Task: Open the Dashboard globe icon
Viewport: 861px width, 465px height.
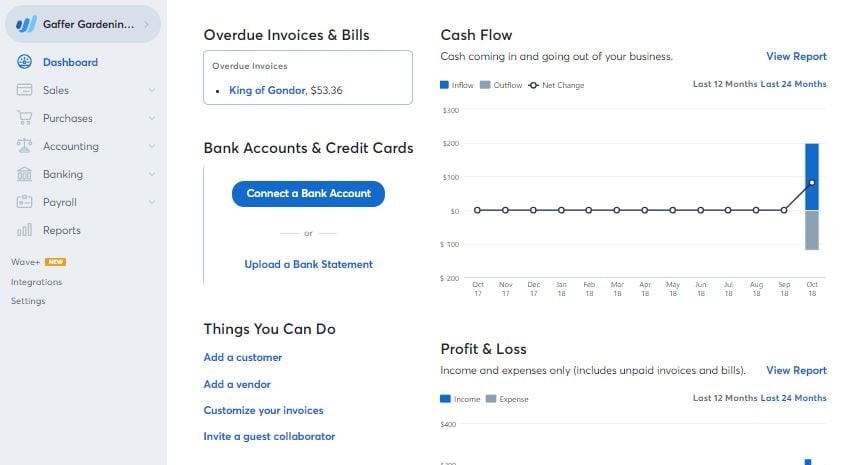Action: (x=24, y=62)
